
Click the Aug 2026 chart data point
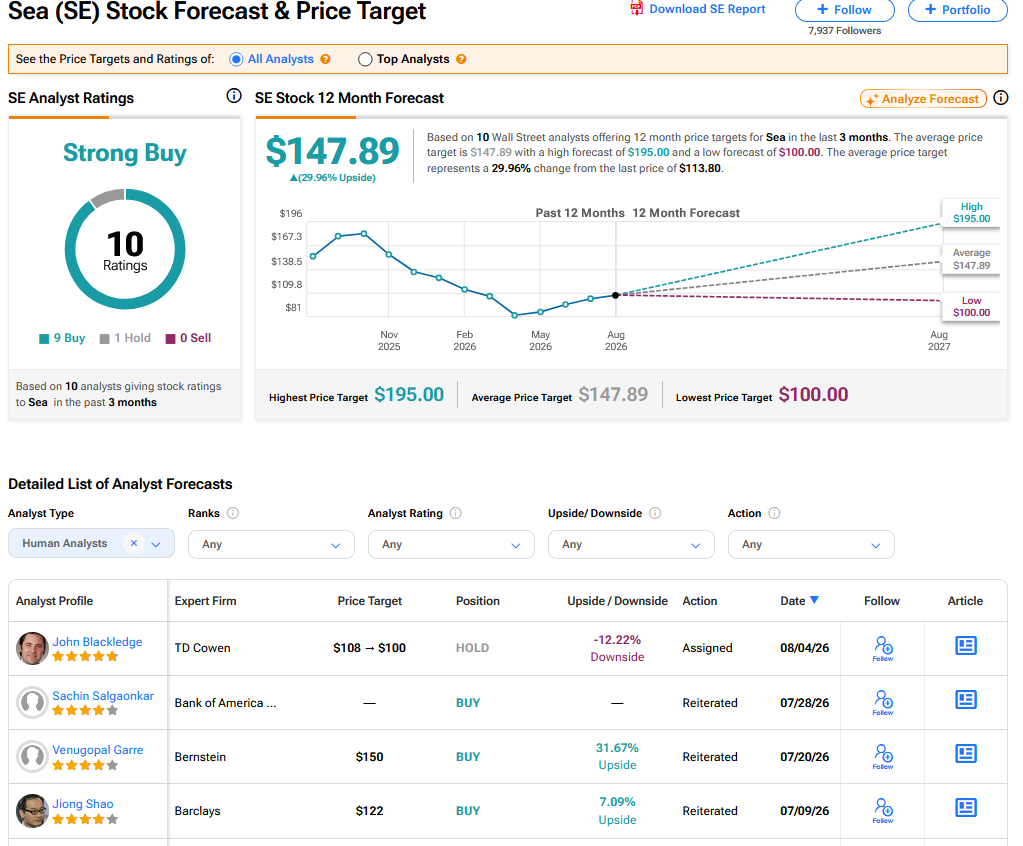(x=615, y=295)
